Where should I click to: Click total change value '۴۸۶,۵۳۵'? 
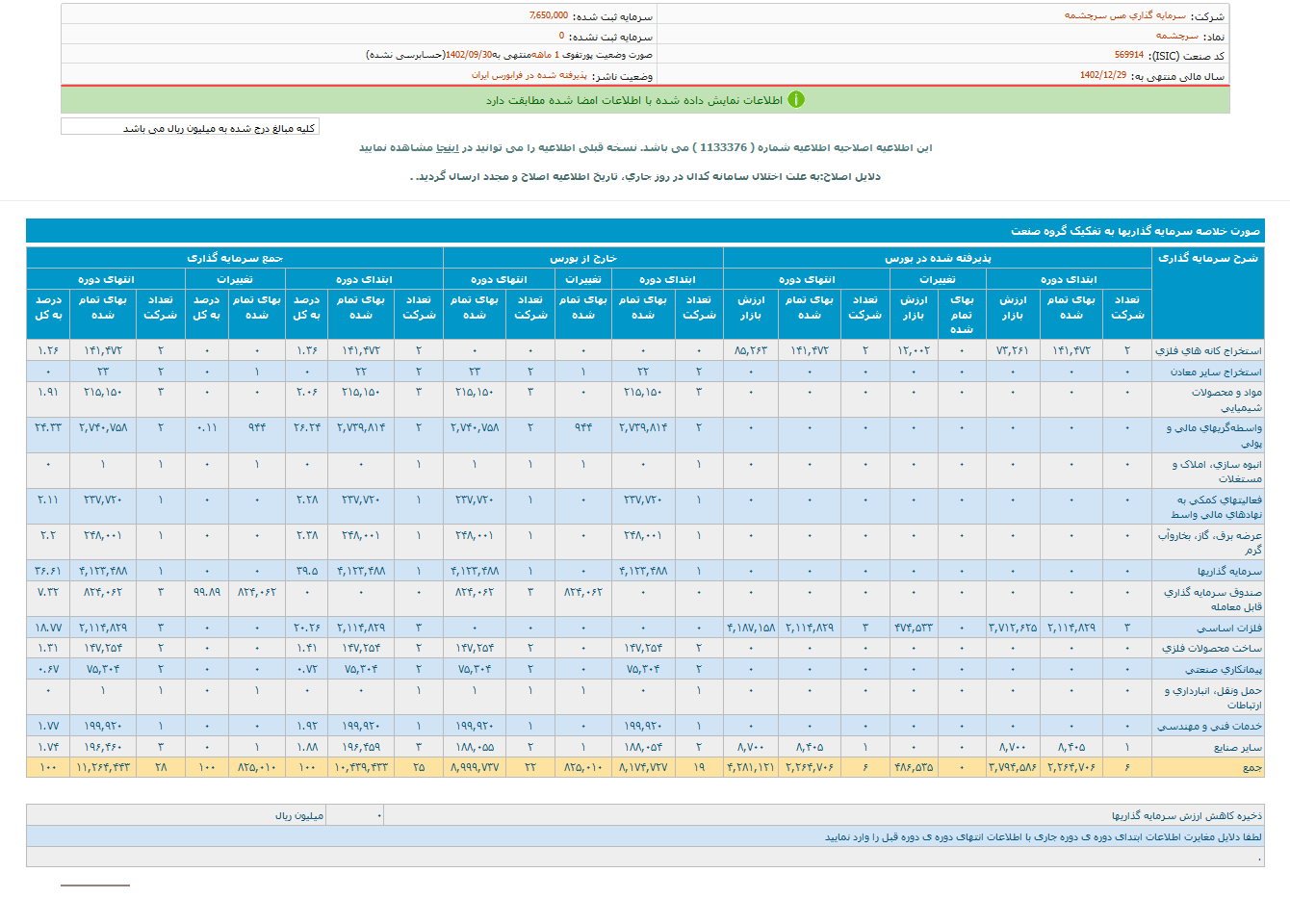914,767
